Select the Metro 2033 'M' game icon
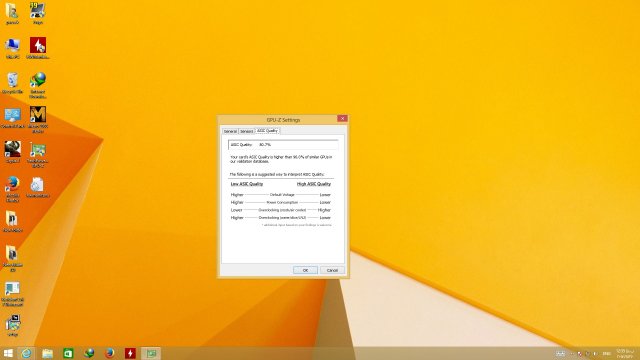This screenshot has height=360, width=640. pyautogui.click(x=38, y=119)
